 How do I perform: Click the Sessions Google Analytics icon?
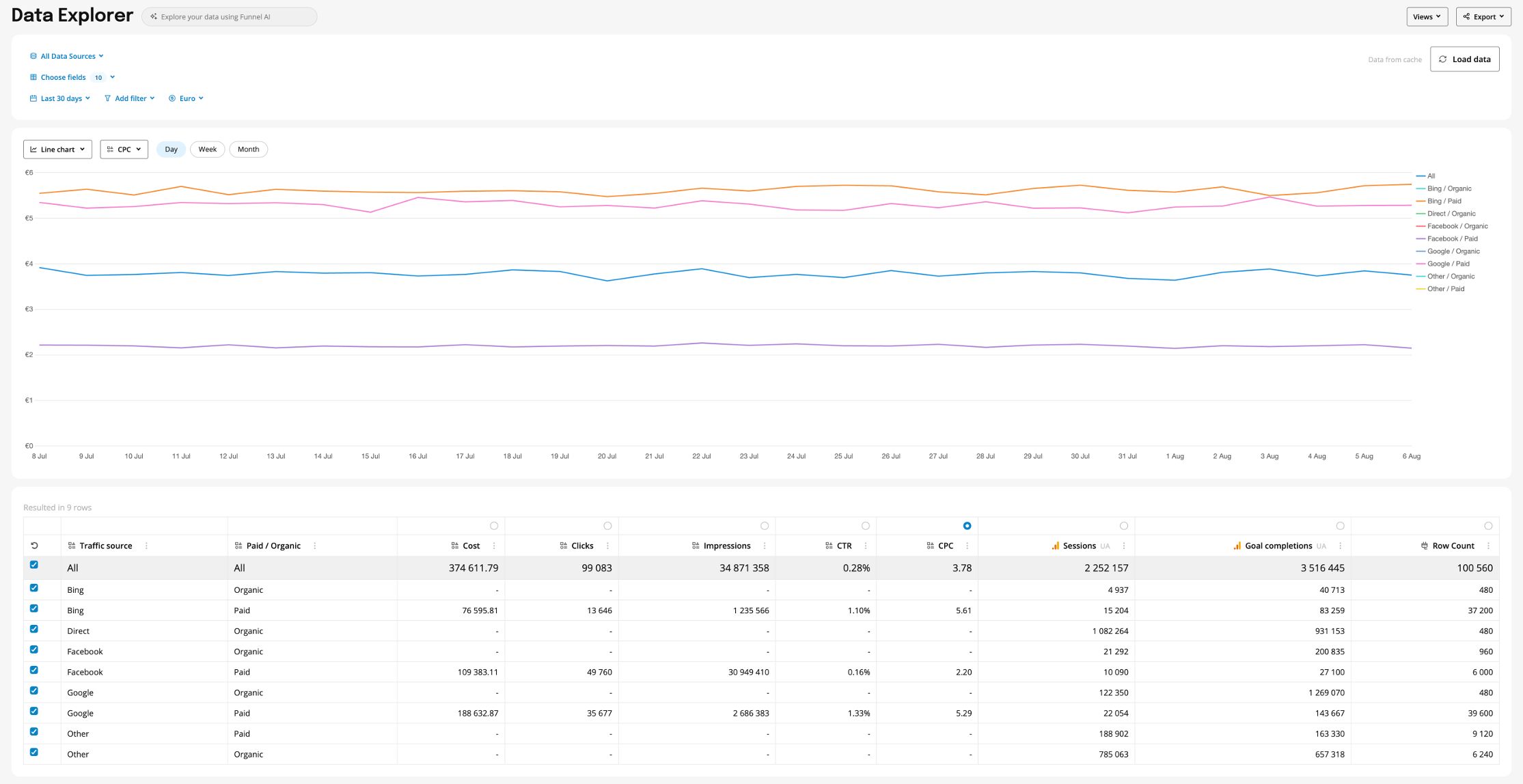tap(1056, 546)
